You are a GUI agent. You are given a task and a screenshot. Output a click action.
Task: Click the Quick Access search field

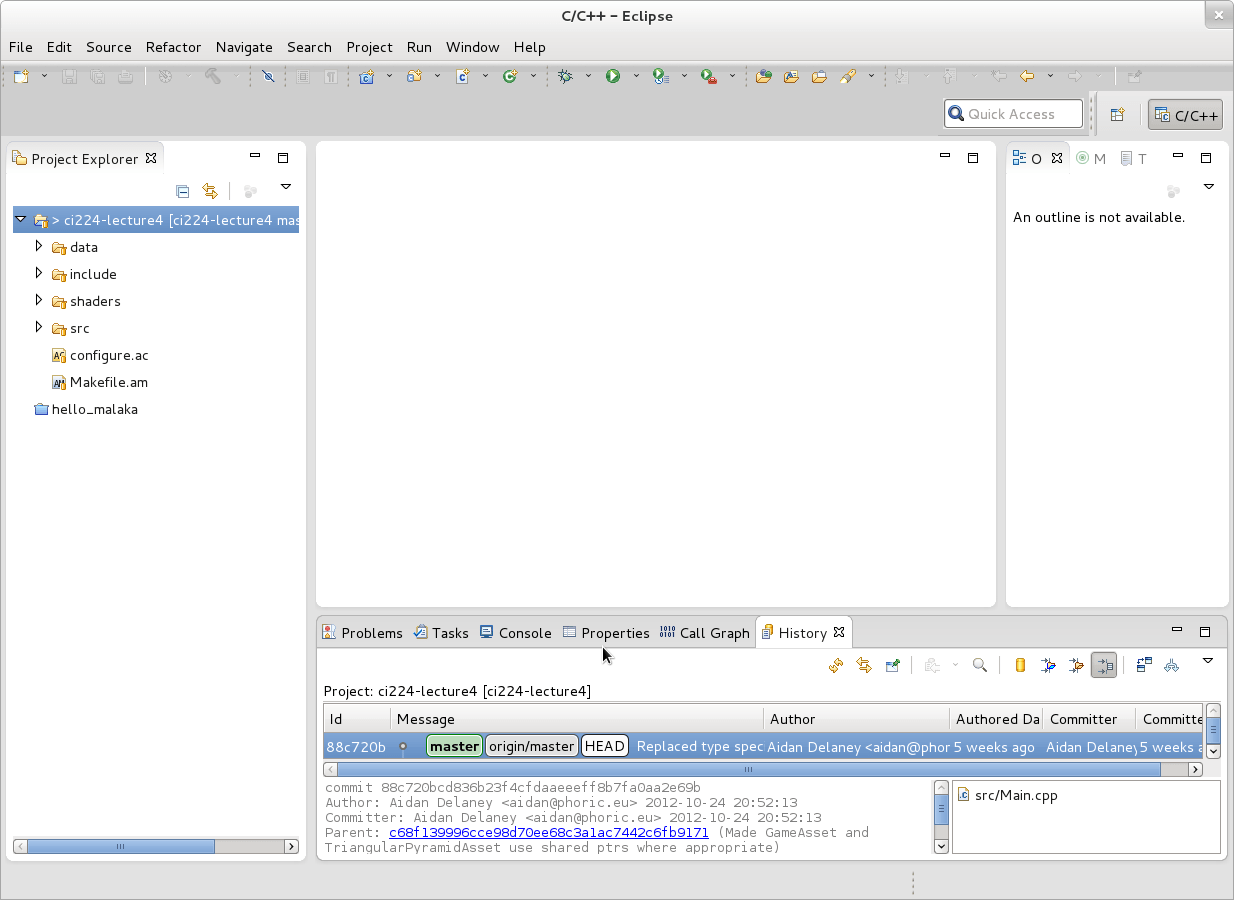click(x=1013, y=114)
